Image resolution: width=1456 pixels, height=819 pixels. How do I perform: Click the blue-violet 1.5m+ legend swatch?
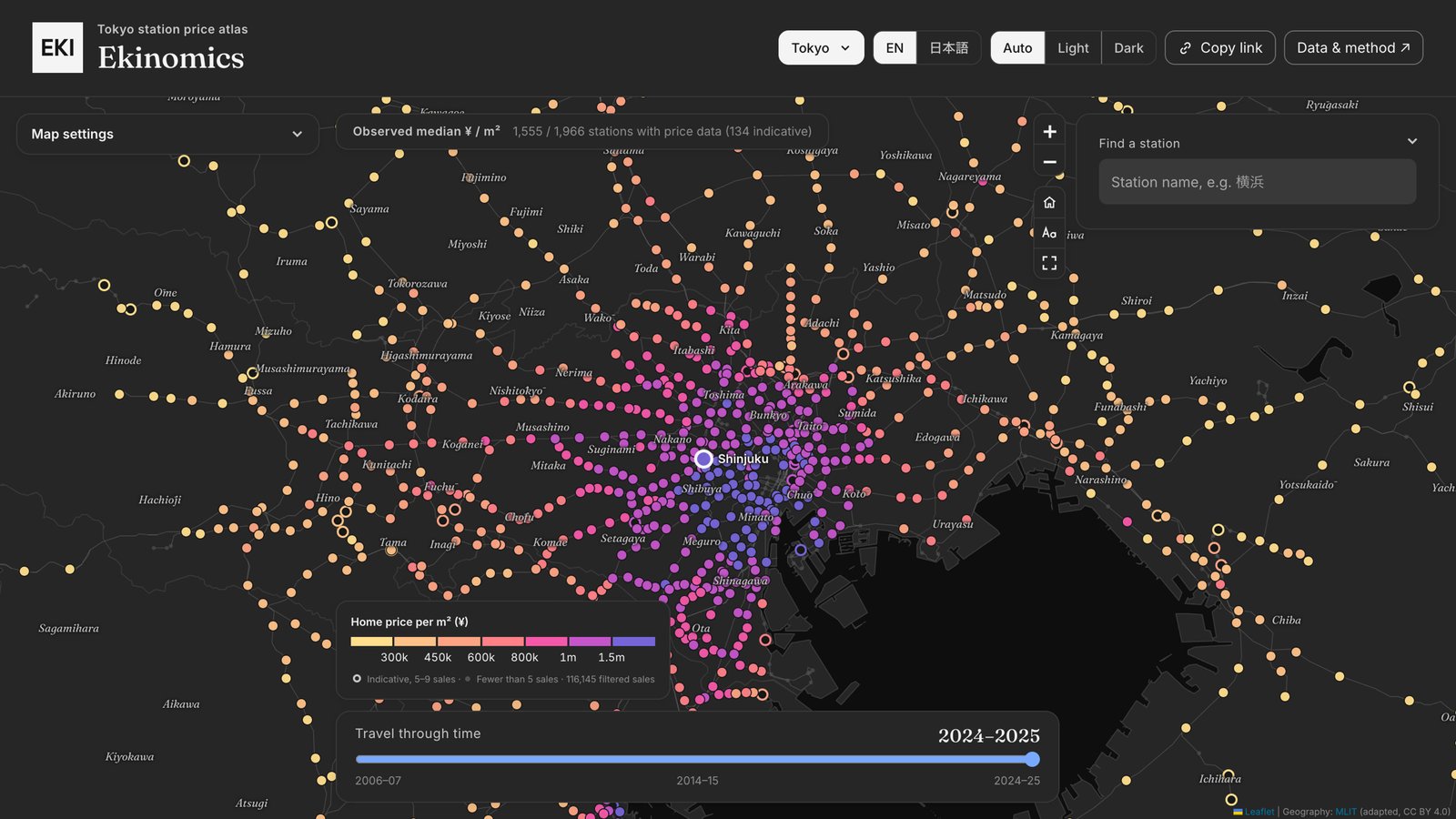coord(633,642)
